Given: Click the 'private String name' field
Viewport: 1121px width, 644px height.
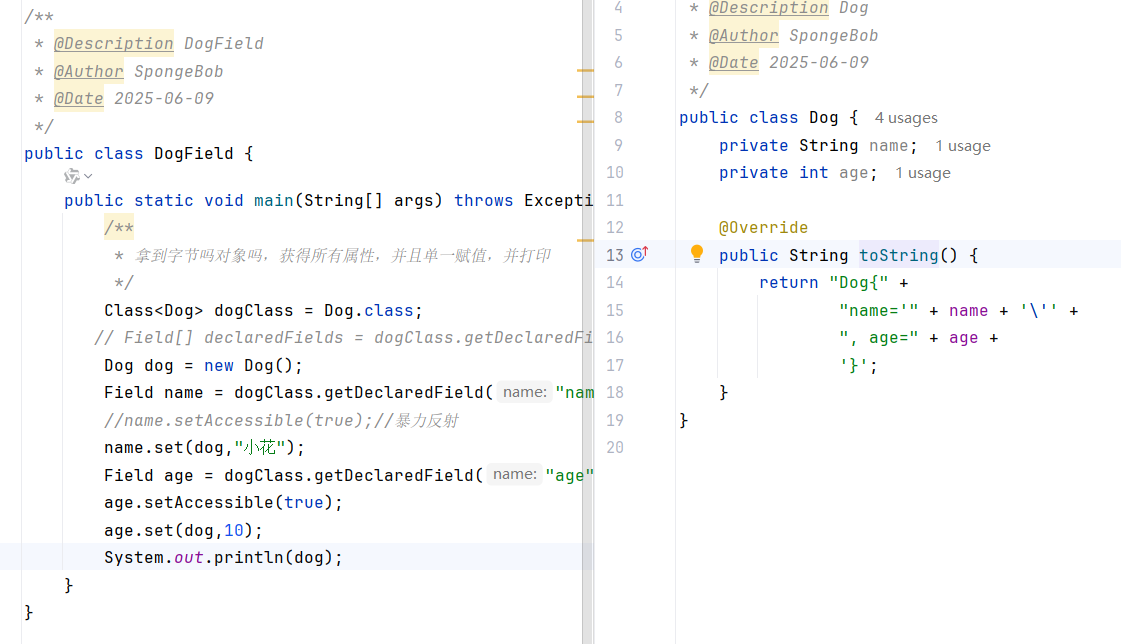Looking at the screenshot, I should 818,146.
